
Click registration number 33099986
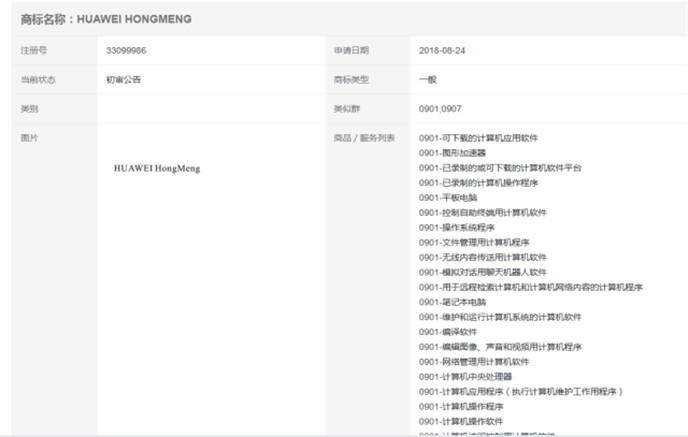(x=126, y=50)
